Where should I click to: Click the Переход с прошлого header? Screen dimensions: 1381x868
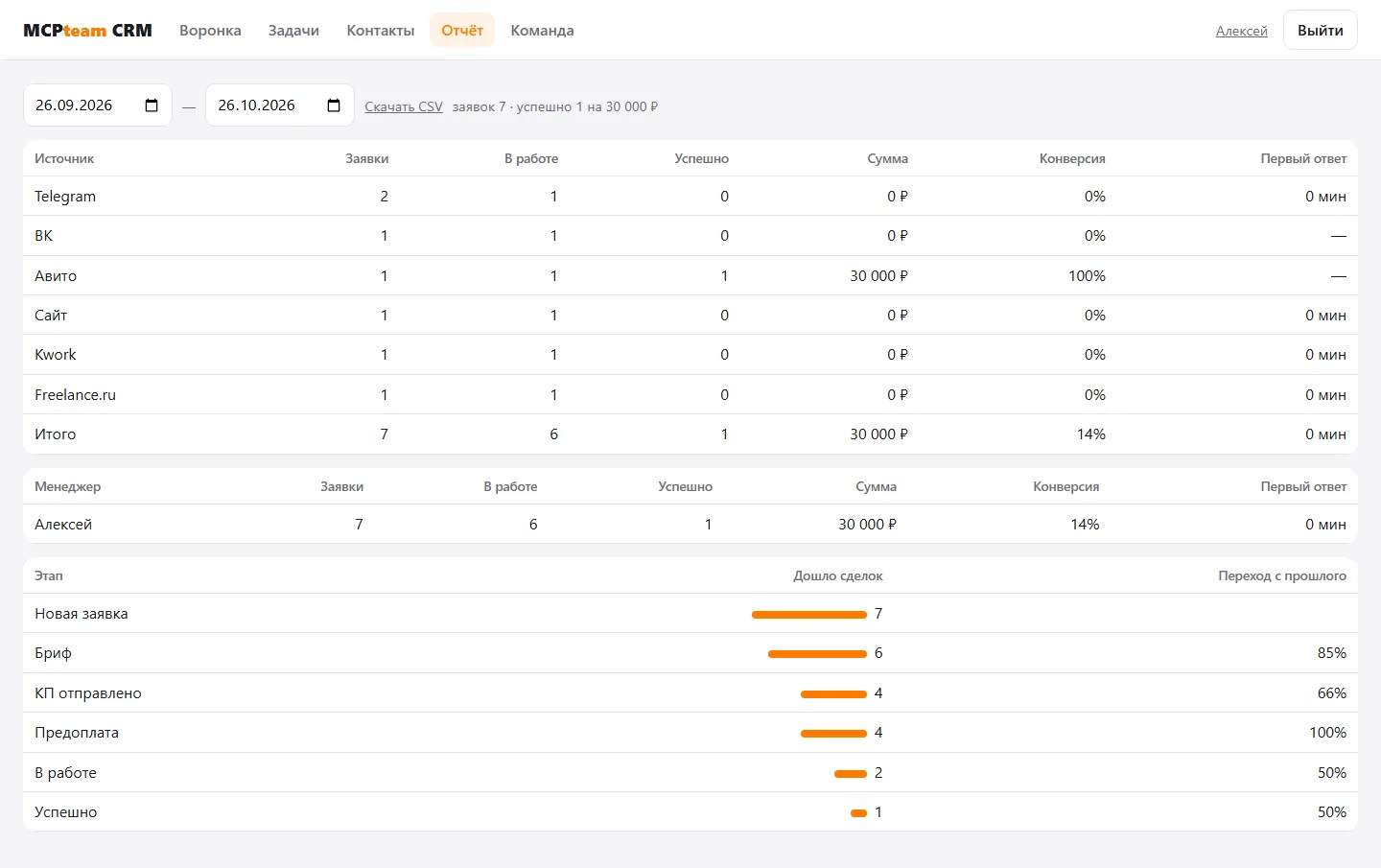(x=1282, y=576)
